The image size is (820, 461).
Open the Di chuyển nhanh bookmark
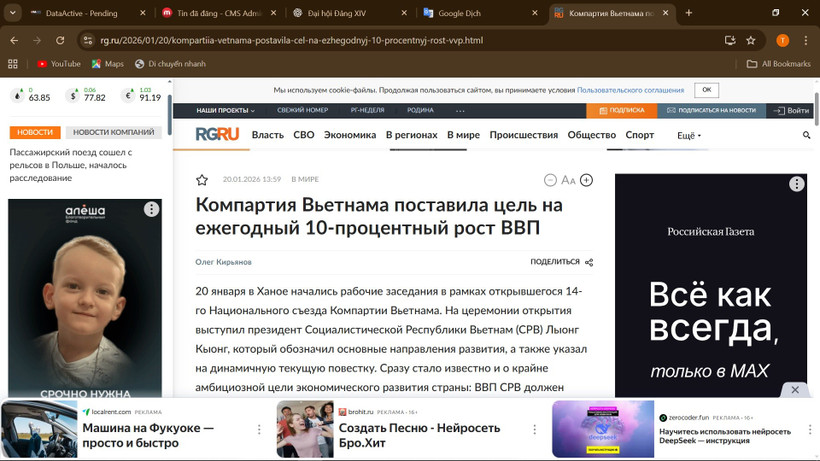[x=170, y=64]
